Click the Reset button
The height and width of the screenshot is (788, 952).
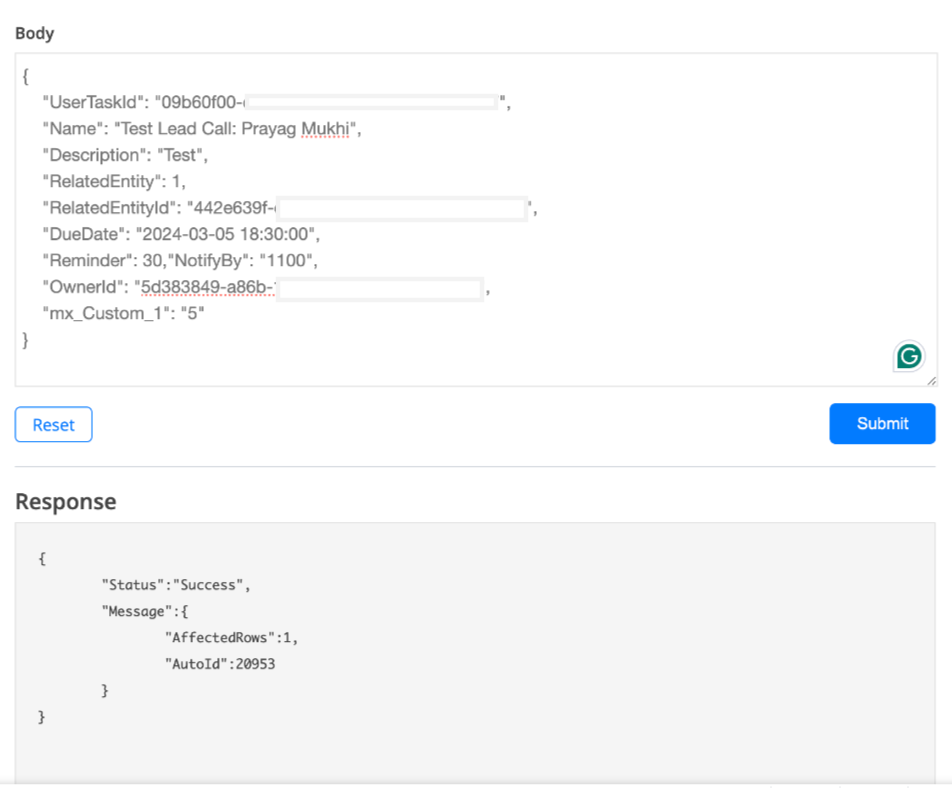[x=53, y=425]
